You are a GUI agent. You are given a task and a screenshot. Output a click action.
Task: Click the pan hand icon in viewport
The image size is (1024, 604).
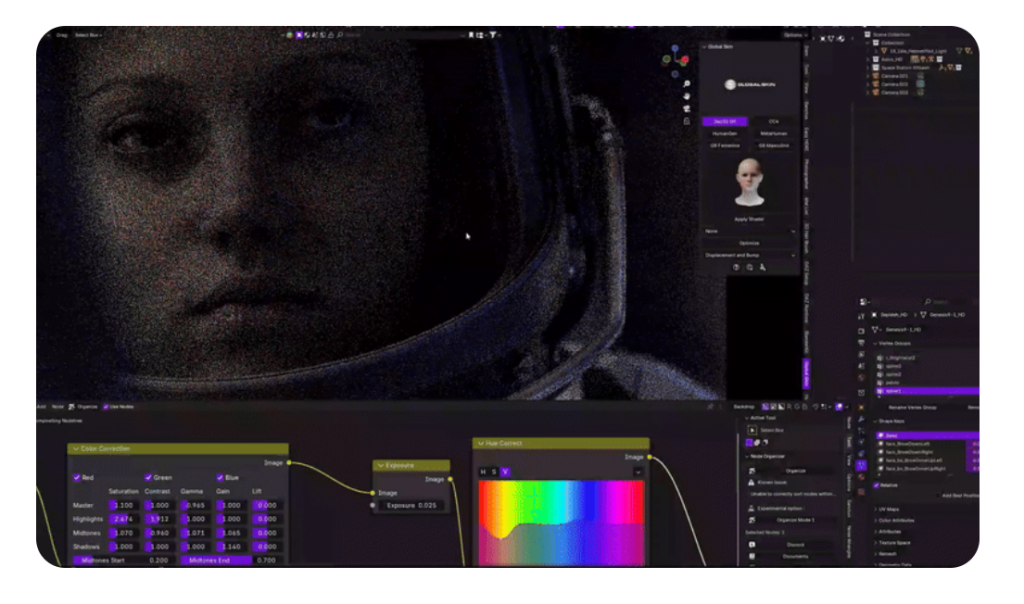pos(686,96)
